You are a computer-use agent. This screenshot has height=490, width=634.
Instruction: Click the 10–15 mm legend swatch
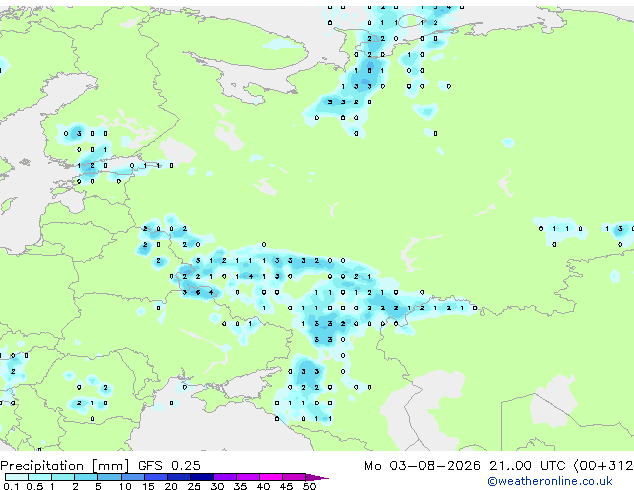click(132, 477)
